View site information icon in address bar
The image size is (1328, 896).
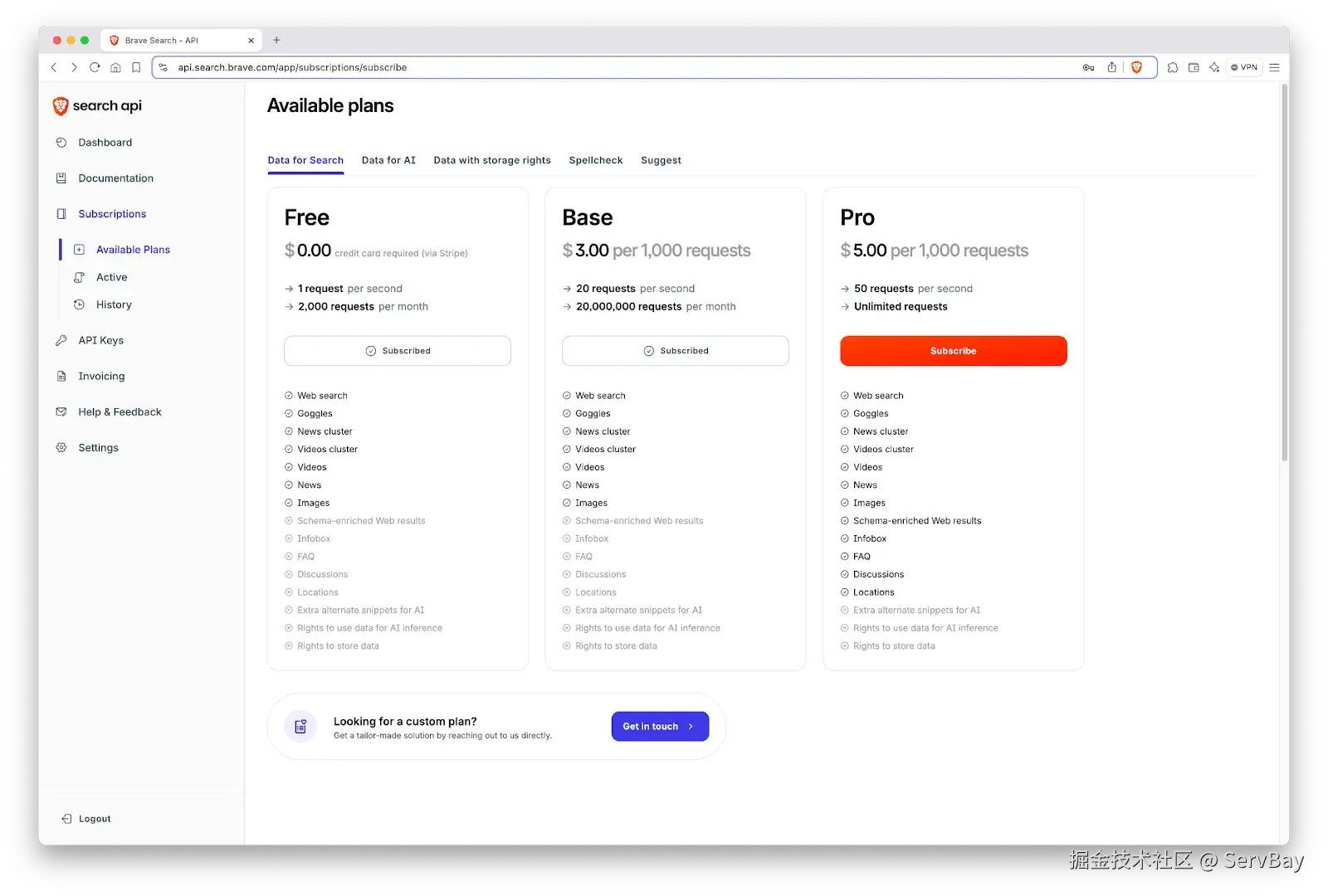164,67
